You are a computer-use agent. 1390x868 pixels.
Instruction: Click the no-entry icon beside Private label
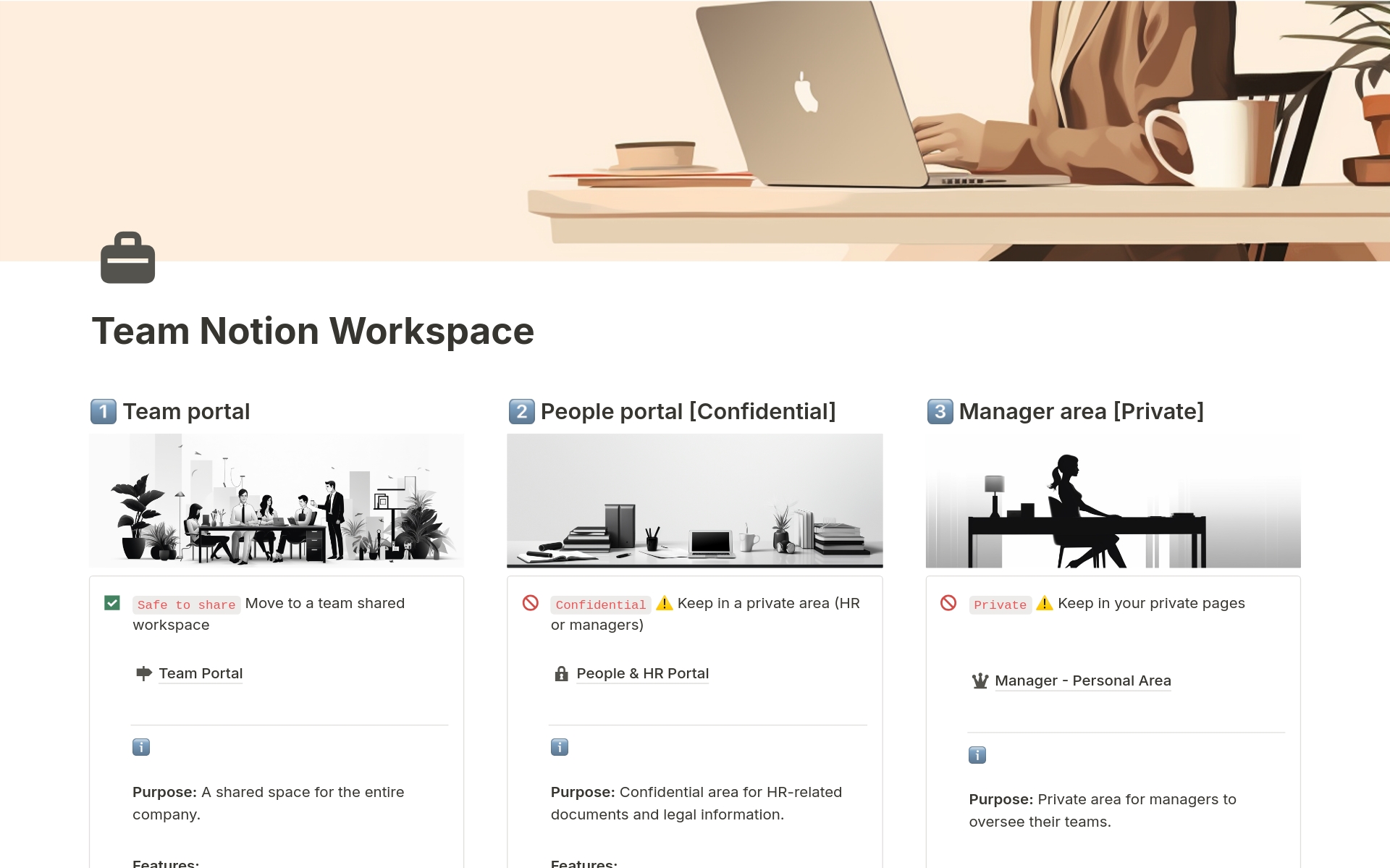(x=947, y=603)
